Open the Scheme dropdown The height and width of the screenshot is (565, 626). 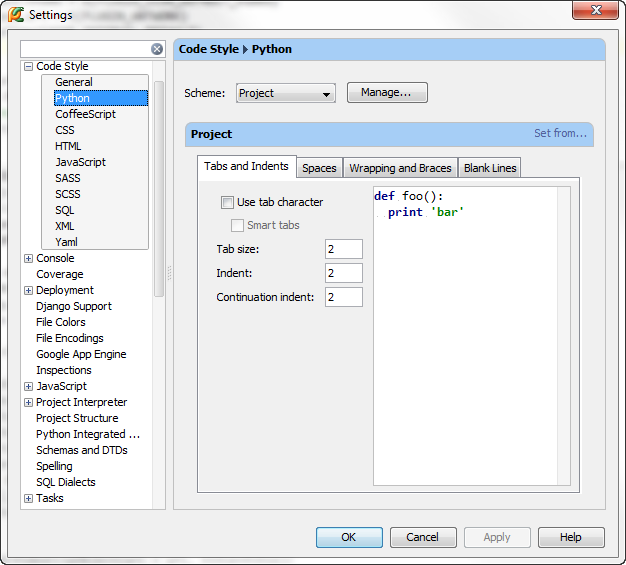tap(285, 93)
